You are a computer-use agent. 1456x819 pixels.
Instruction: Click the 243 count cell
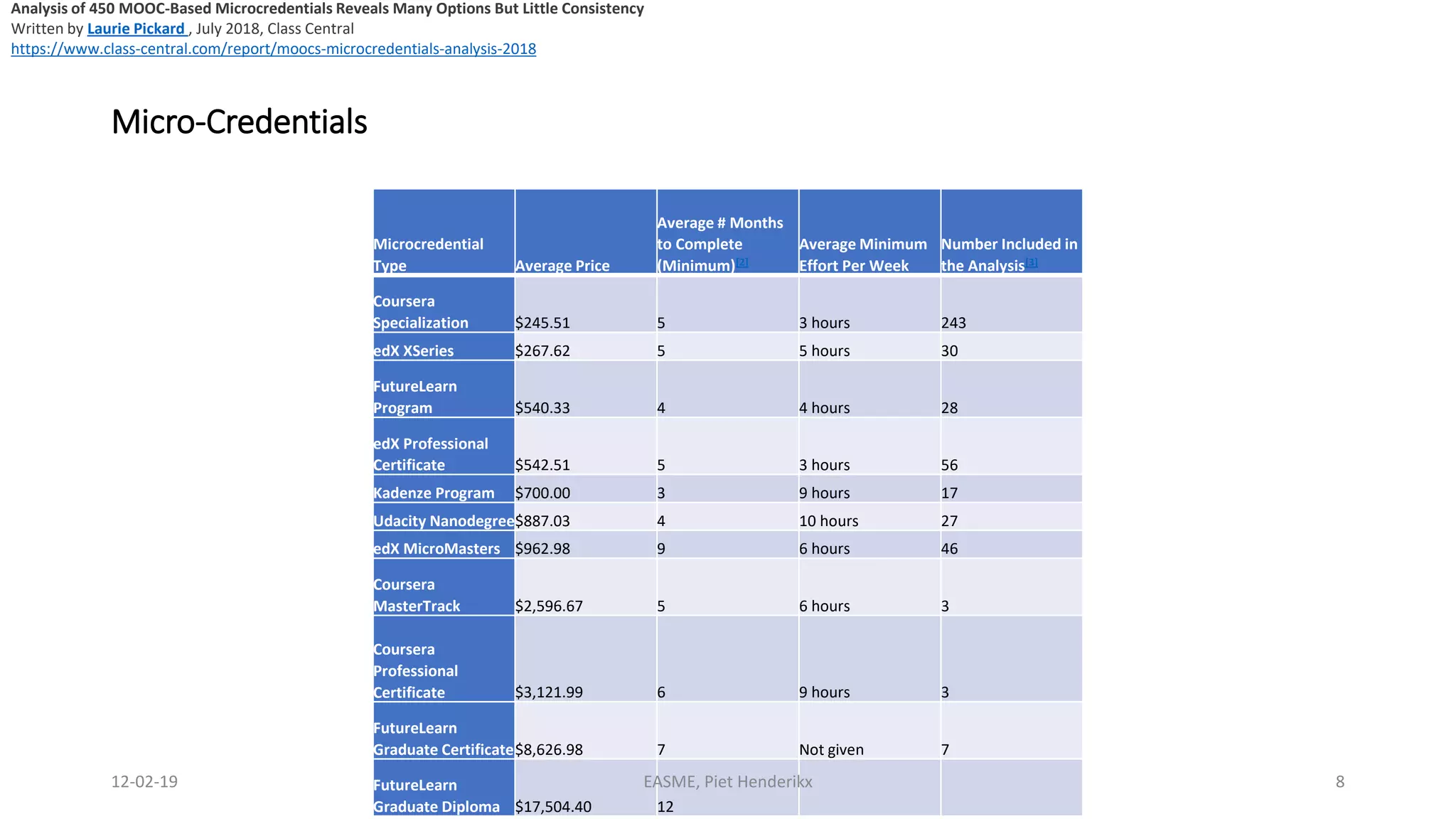pyautogui.click(x=1012, y=304)
